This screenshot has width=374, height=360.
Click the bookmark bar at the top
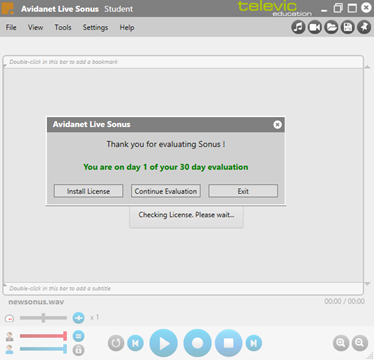click(183, 62)
